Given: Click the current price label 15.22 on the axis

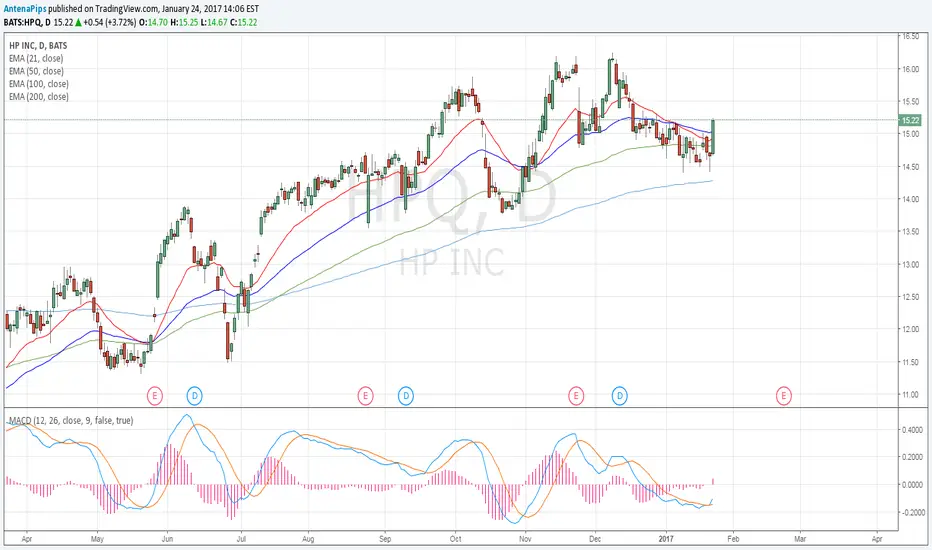Looking at the screenshot, I should [910, 120].
